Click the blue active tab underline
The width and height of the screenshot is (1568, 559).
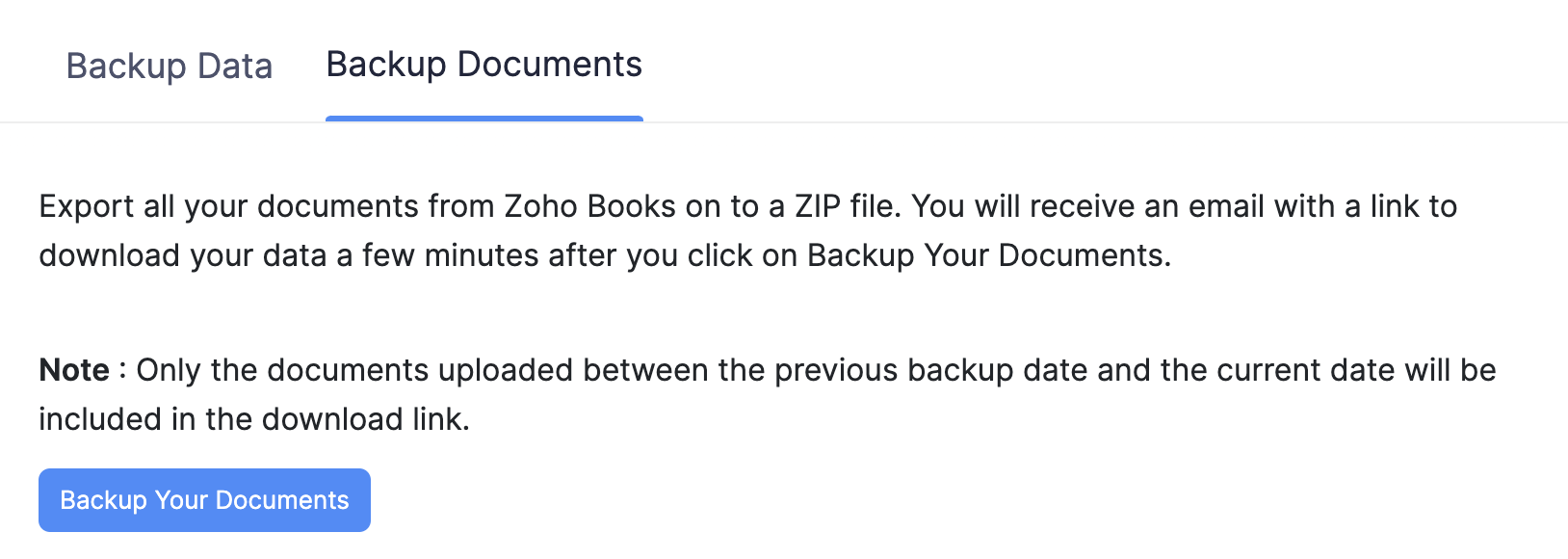(484, 118)
